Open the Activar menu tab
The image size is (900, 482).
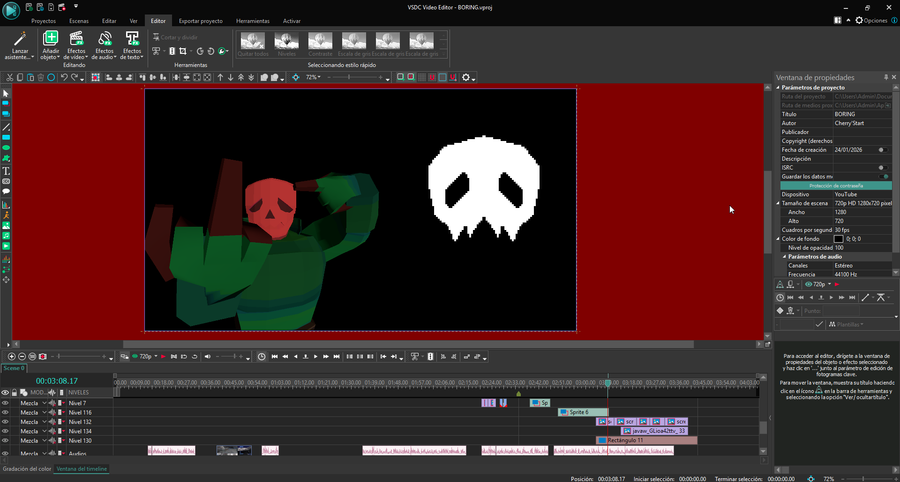292,21
